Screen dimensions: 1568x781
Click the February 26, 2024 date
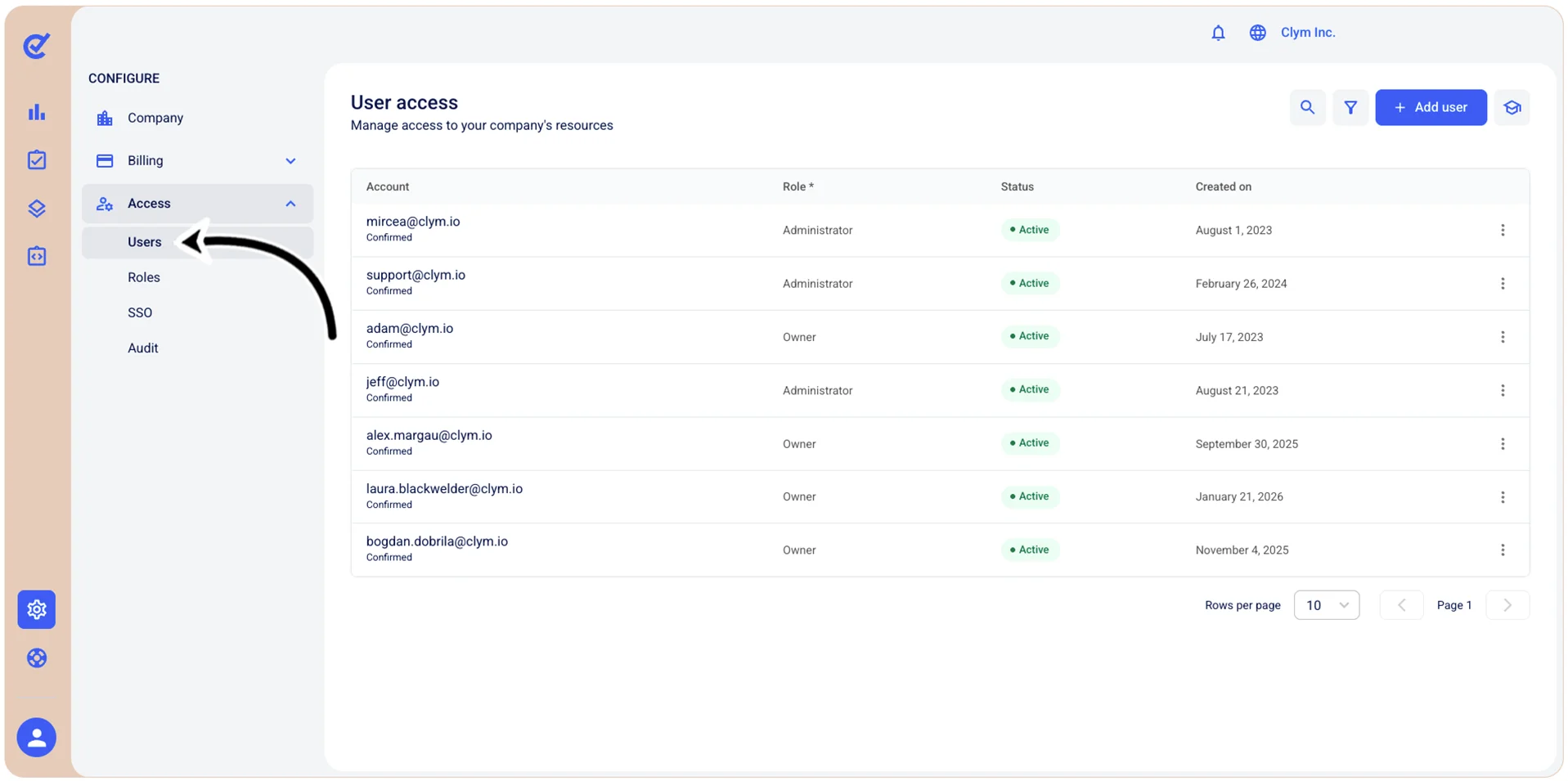coord(1241,284)
